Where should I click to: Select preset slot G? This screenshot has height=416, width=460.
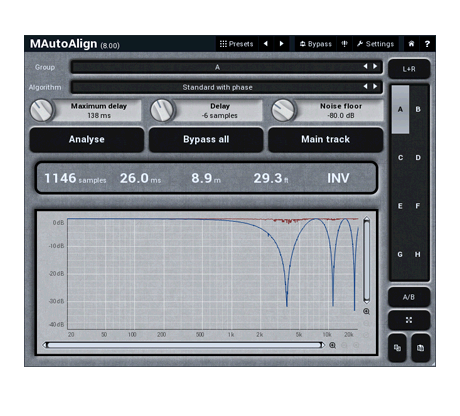point(400,254)
